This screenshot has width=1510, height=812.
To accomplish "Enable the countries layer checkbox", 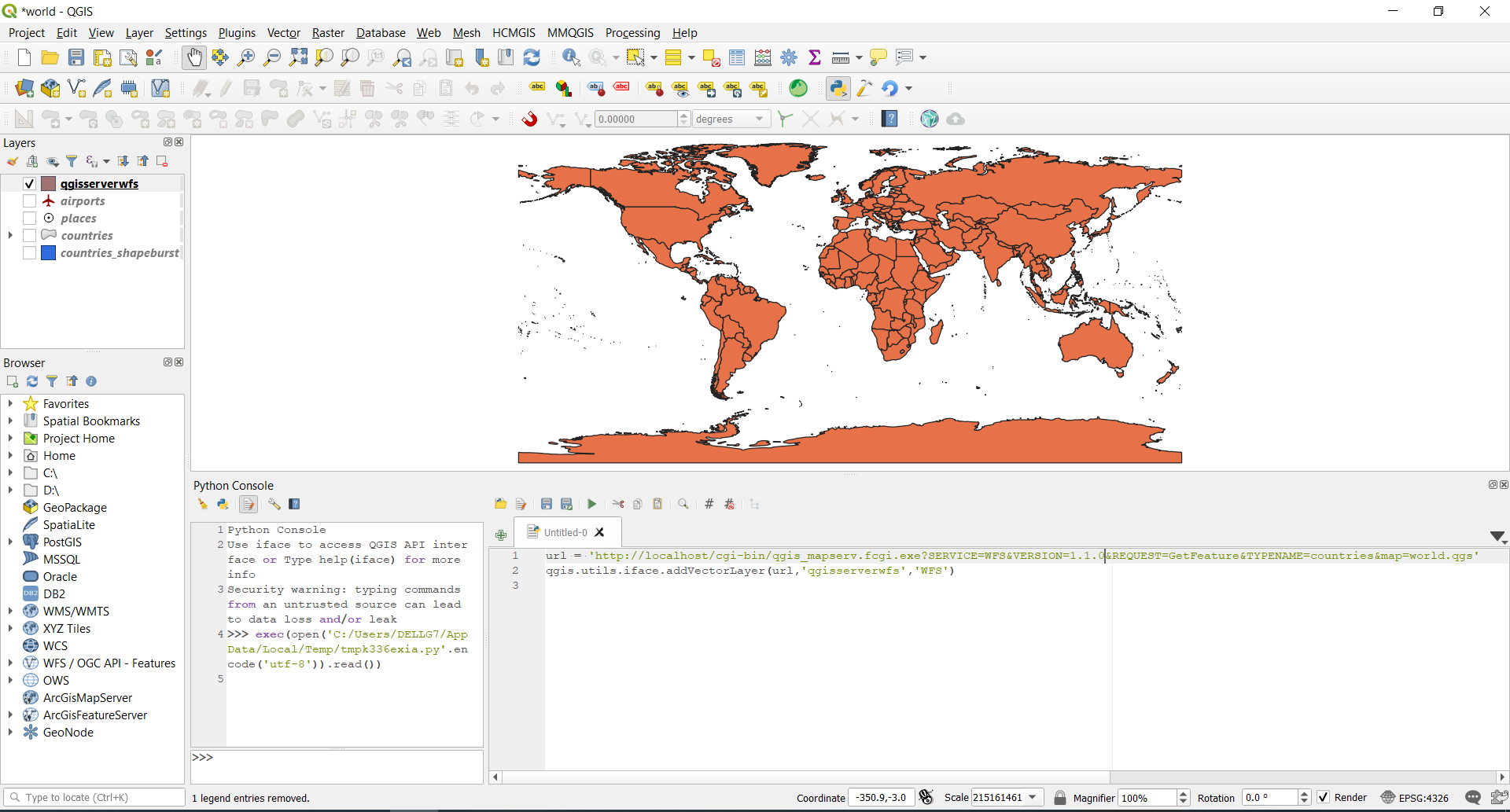I will (x=29, y=235).
